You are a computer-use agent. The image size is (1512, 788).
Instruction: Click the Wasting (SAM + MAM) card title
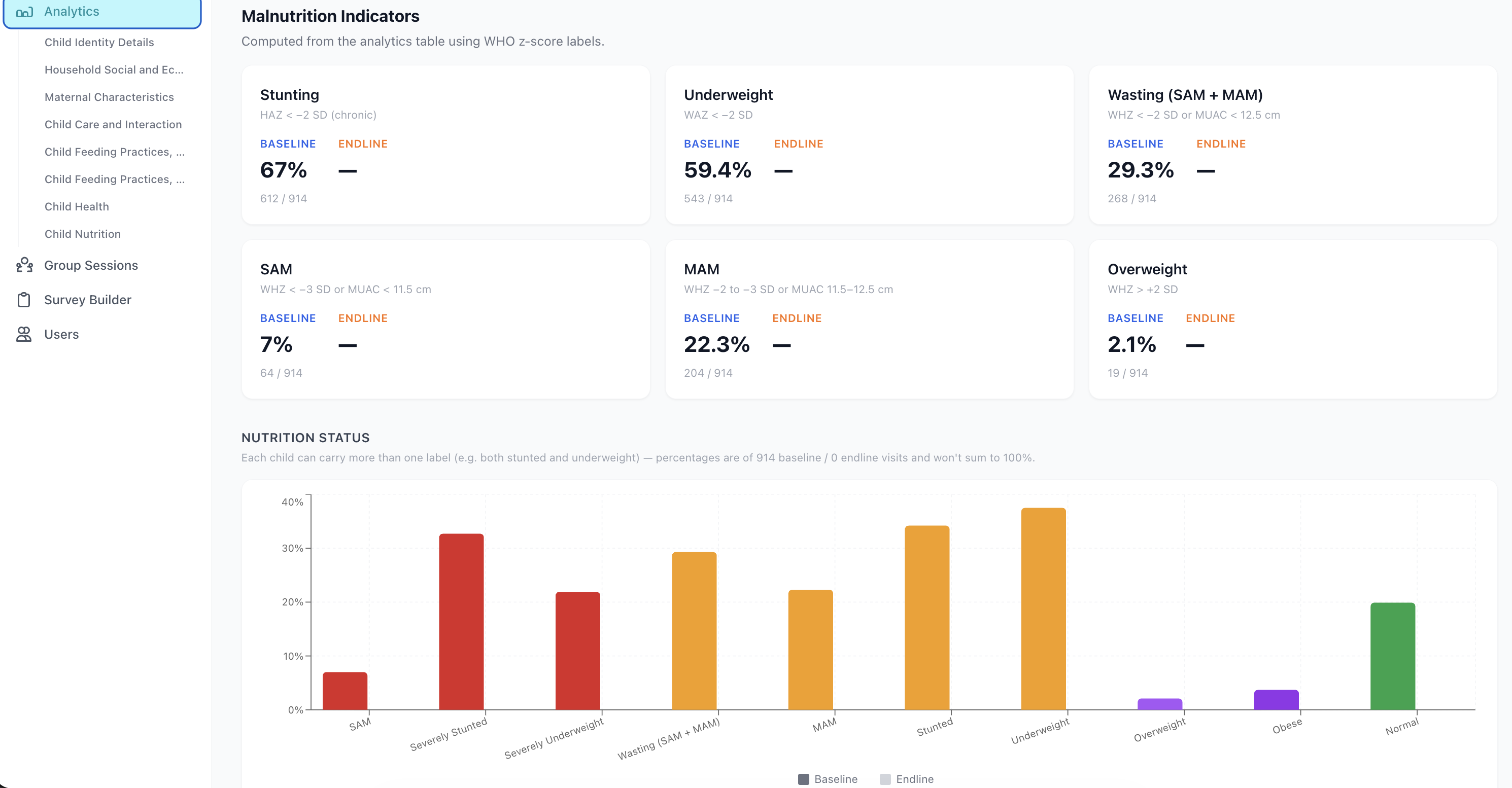click(1185, 95)
